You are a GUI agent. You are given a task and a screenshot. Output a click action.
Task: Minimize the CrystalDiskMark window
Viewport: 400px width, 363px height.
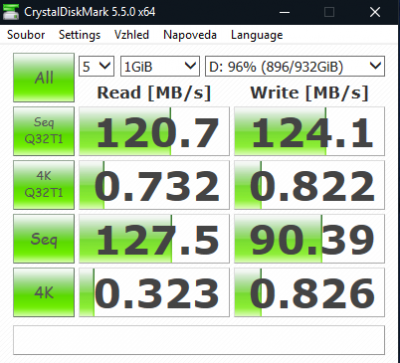pyautogui.click(x=284, y=12)
